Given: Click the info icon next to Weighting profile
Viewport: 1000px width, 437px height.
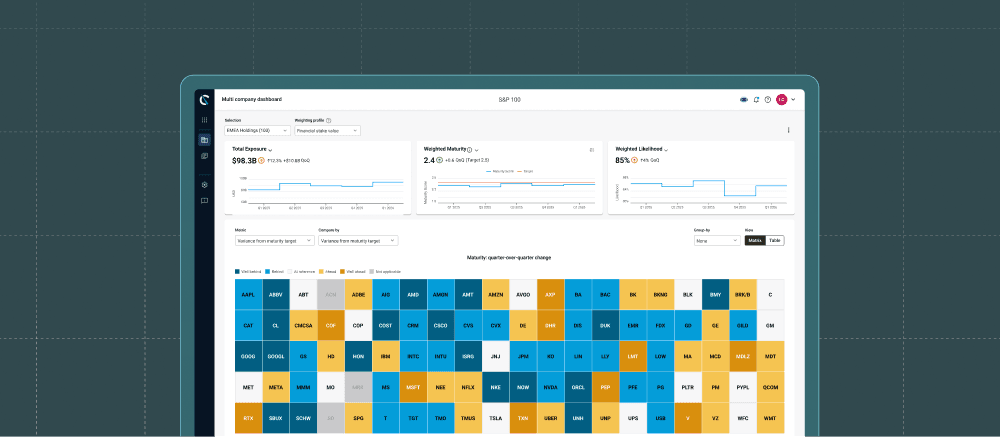Looking at the screenshot, I should coord(328,121).
